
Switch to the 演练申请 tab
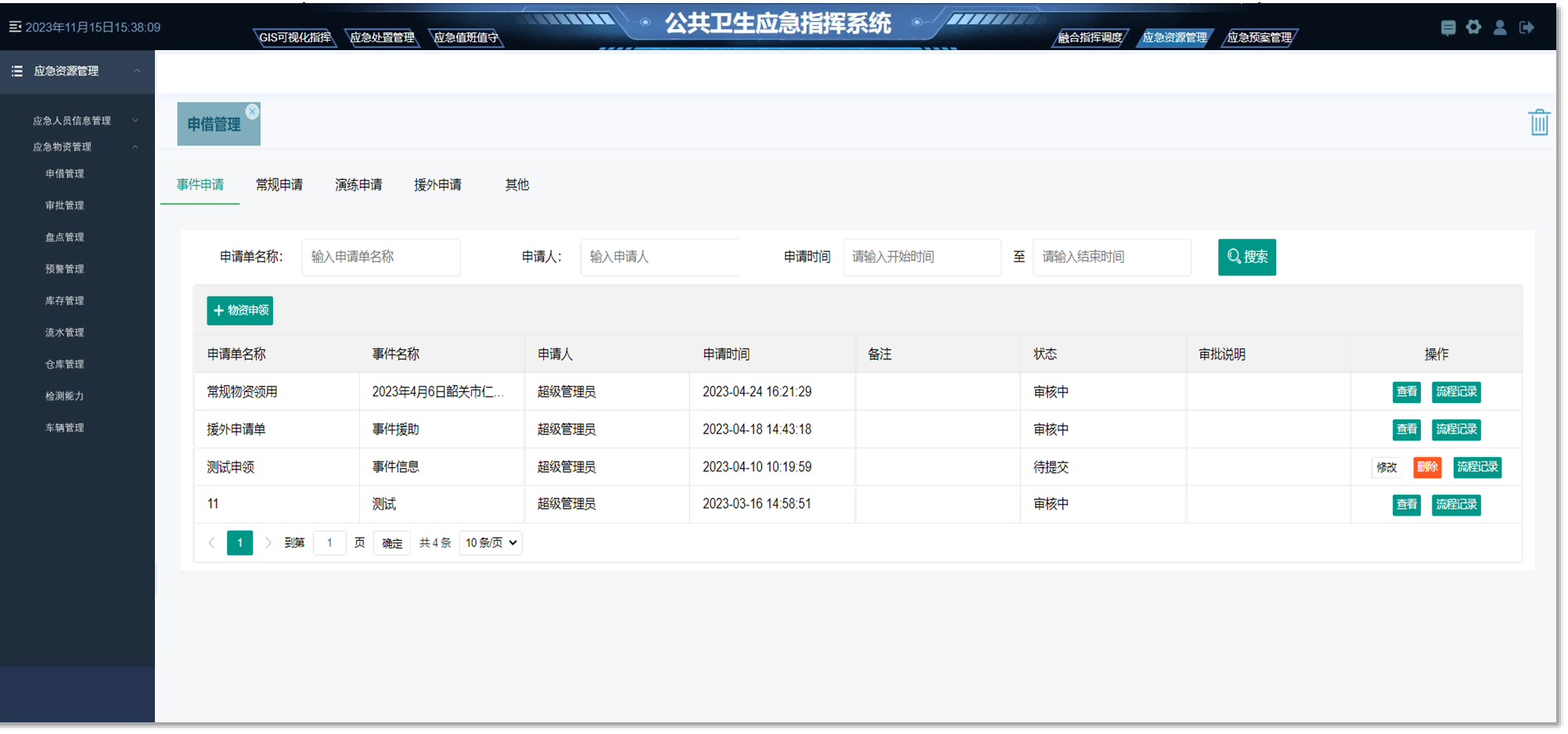[x=358, y=185]
